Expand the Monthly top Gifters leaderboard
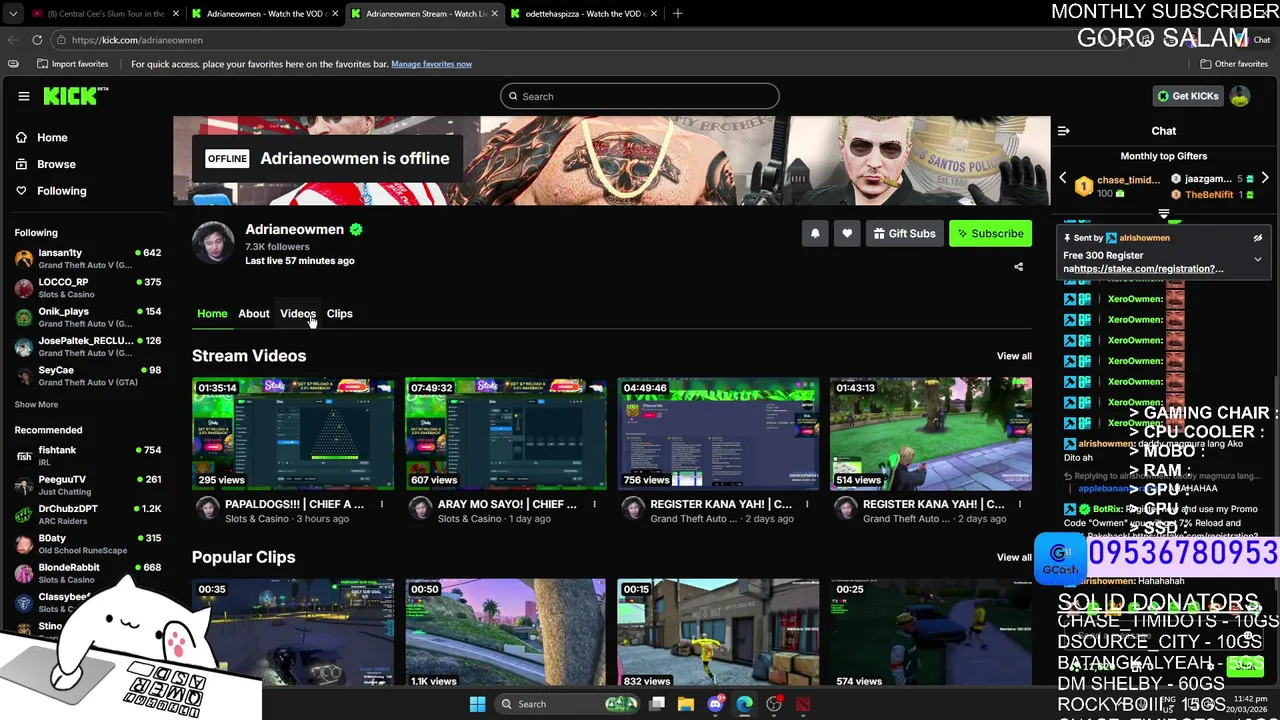Image resolution: width=1280 pixels, height=720 pixels. 1164,213
